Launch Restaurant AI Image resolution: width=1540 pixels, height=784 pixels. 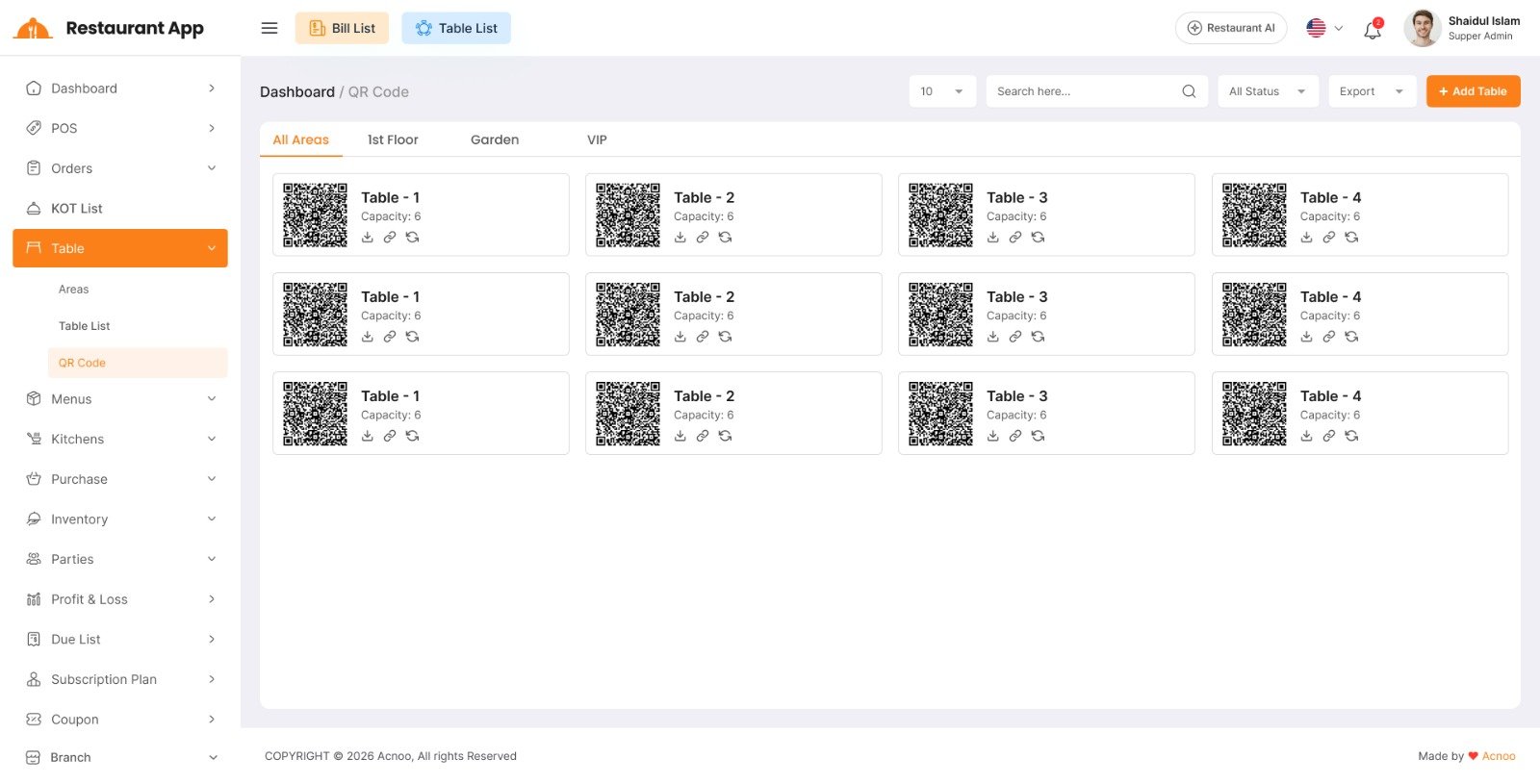(1231, 28)
